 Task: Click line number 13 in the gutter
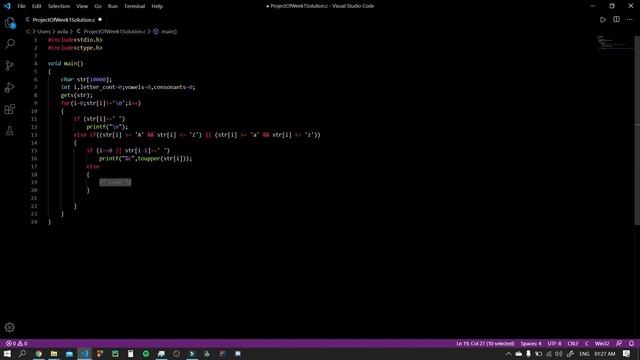pos(34,135)
